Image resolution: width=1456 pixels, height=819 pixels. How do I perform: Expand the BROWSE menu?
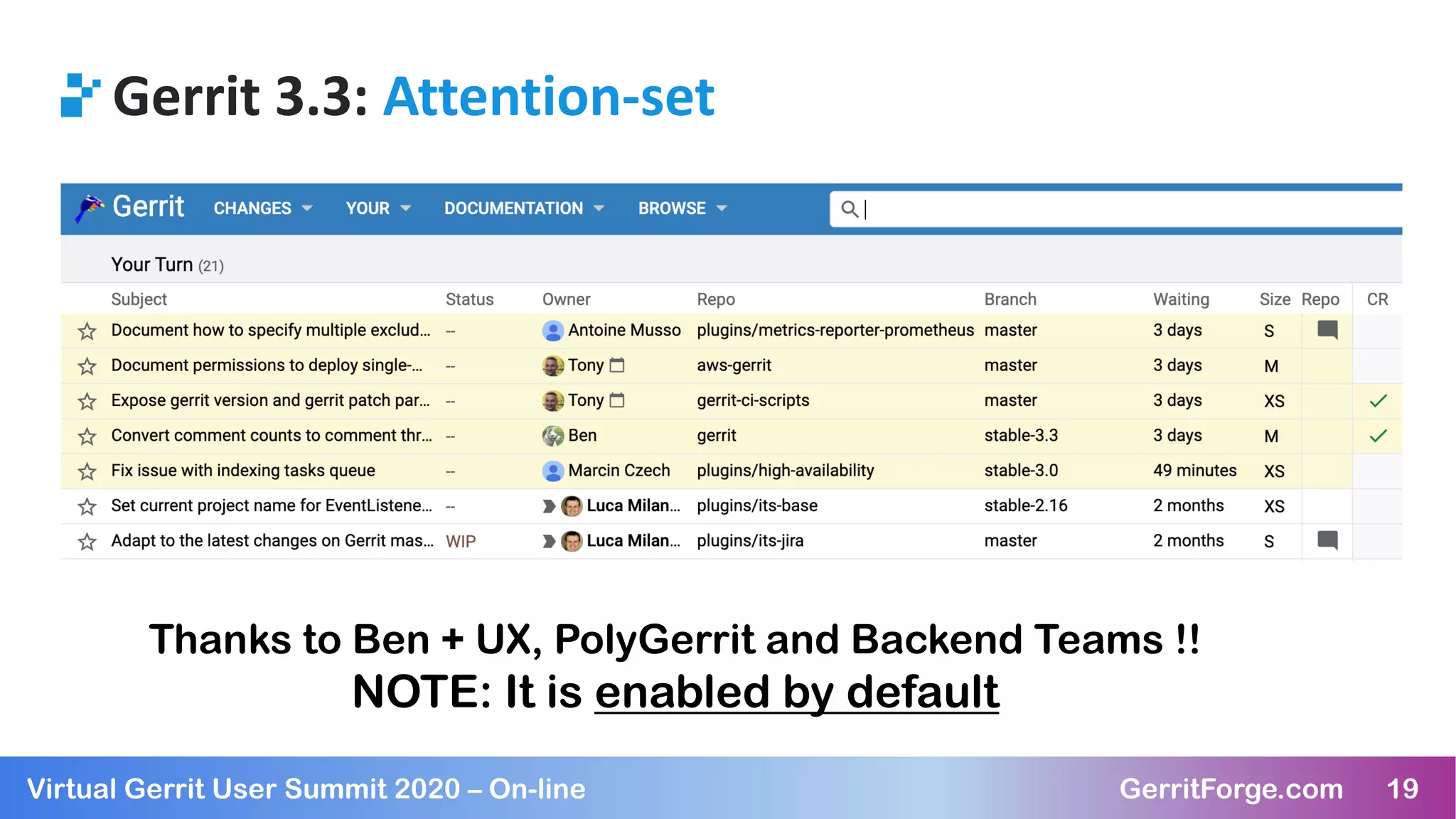tap(682, 208)
